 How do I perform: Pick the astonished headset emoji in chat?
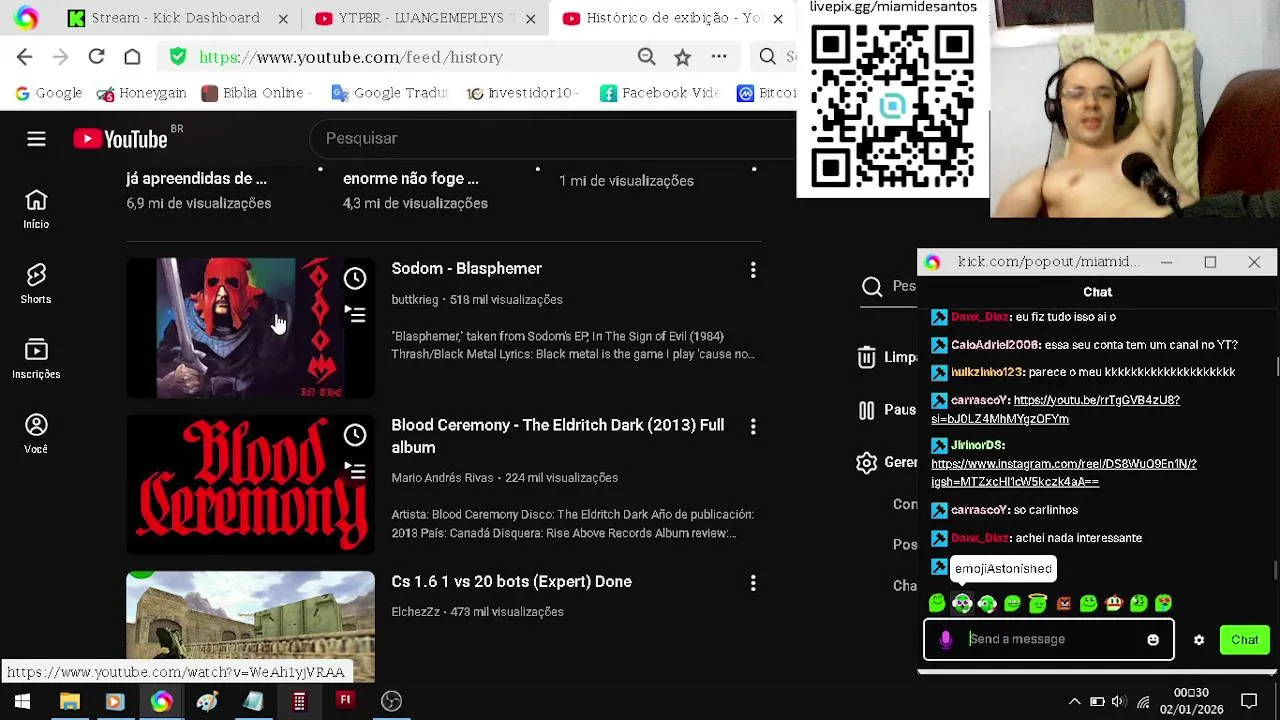[x=962, y=603]
